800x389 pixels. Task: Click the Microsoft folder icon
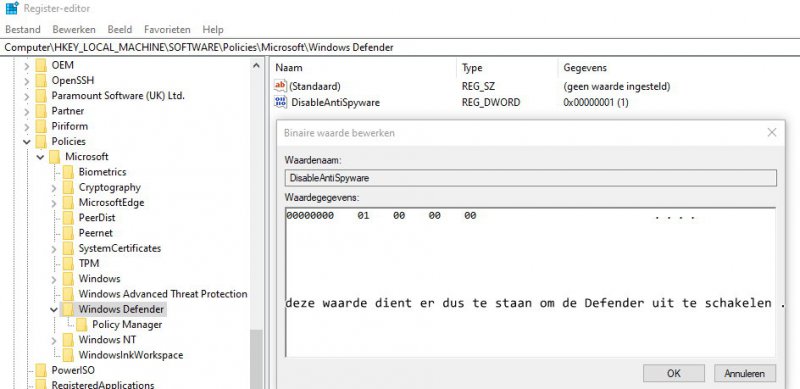[55, 157]
